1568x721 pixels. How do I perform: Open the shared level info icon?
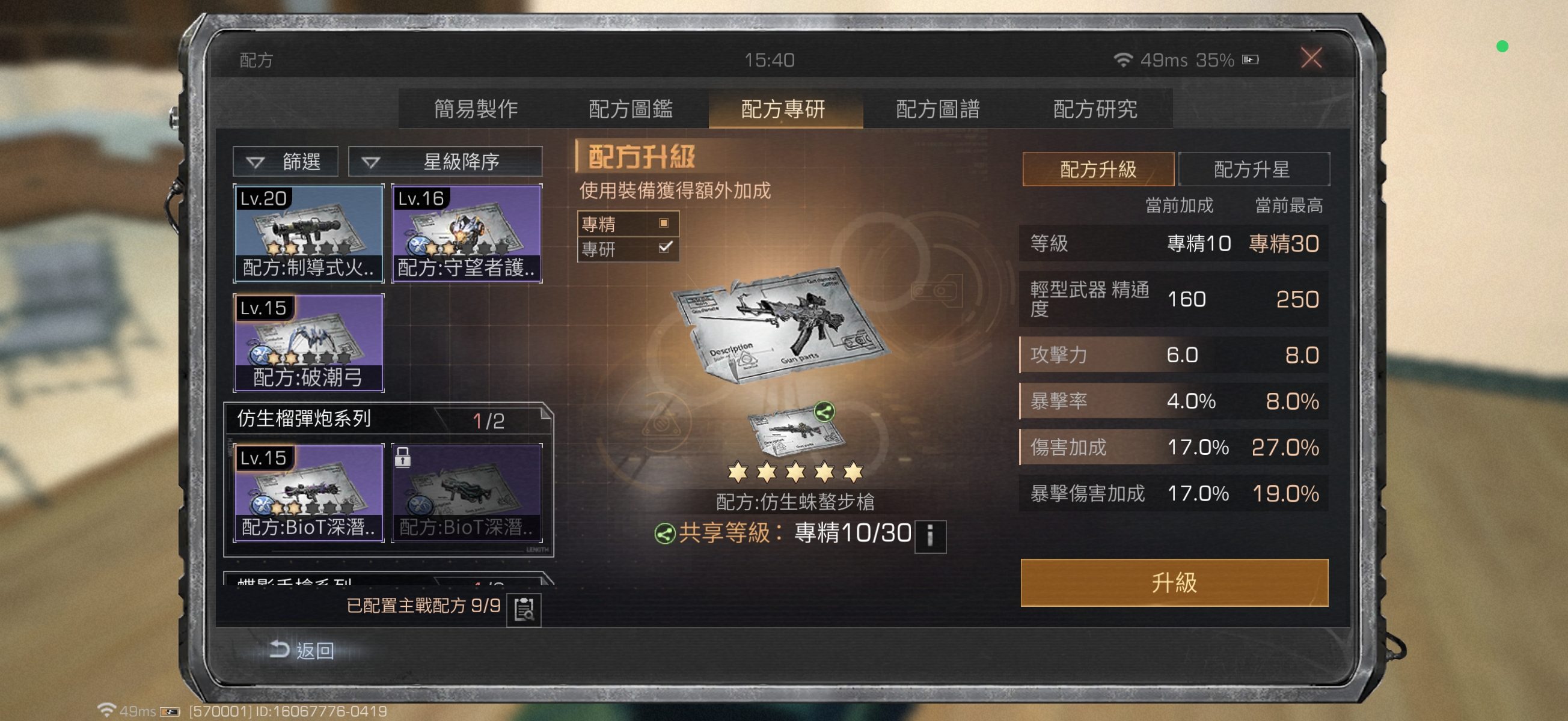(x=929, y=536)
